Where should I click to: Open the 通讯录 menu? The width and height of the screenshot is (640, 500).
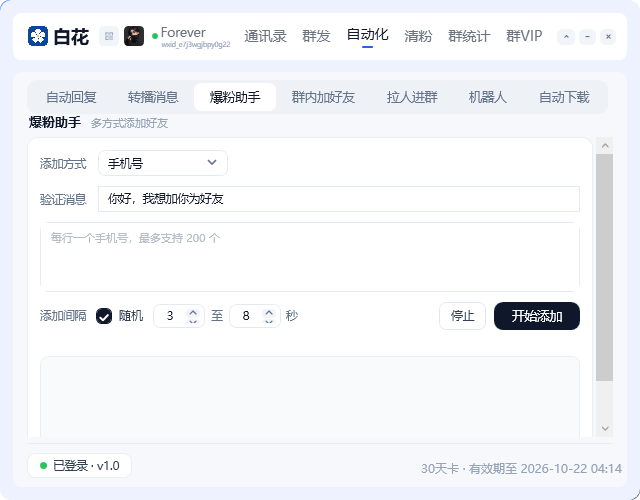pos(266,36)
